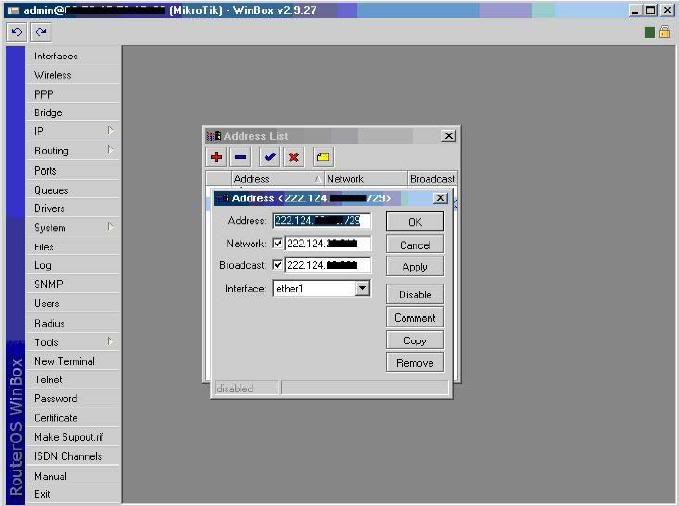Sort by the Broadcast column header
The image size is (679, 506).
tap(432, 178)
